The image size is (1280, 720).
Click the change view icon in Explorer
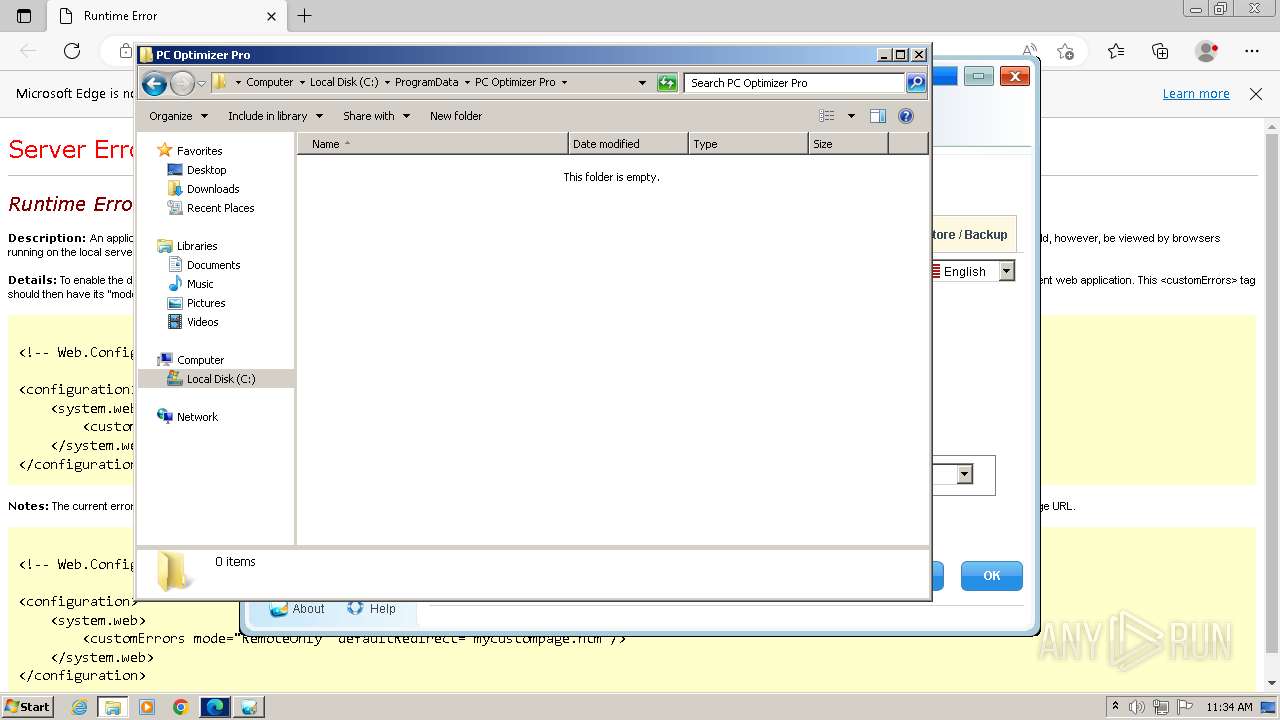click(x=826, y=116)
